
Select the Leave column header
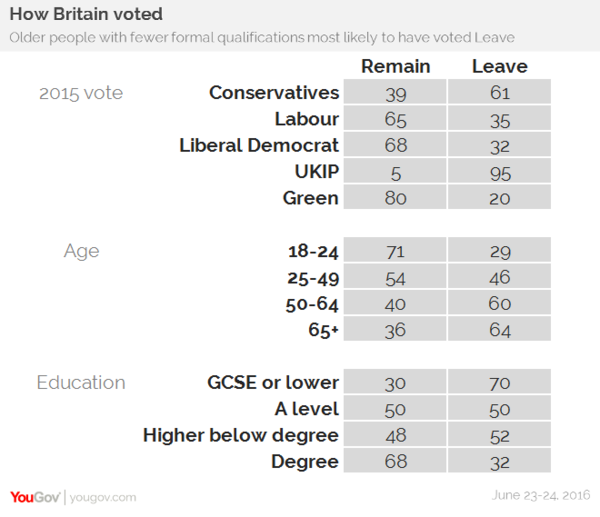pos(500,66)
